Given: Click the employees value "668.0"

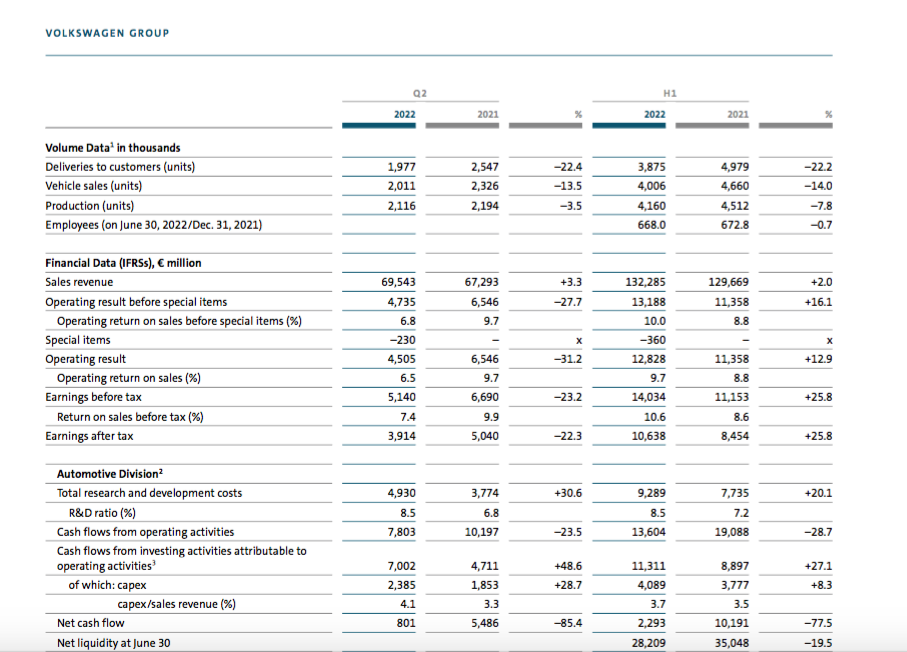Looking at the screenshot, I should 651,224.
